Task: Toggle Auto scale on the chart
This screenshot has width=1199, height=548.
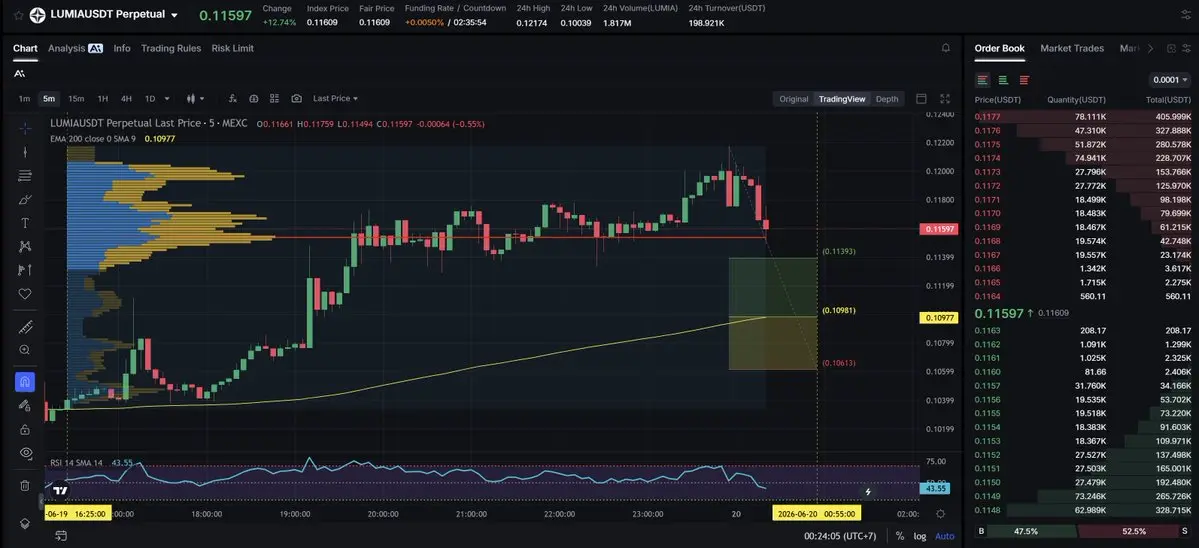Action: click(945, 536)
